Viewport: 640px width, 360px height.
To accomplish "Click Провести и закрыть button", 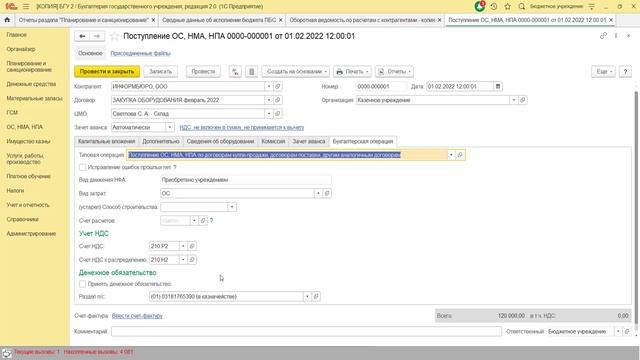I will pos(107,71).
